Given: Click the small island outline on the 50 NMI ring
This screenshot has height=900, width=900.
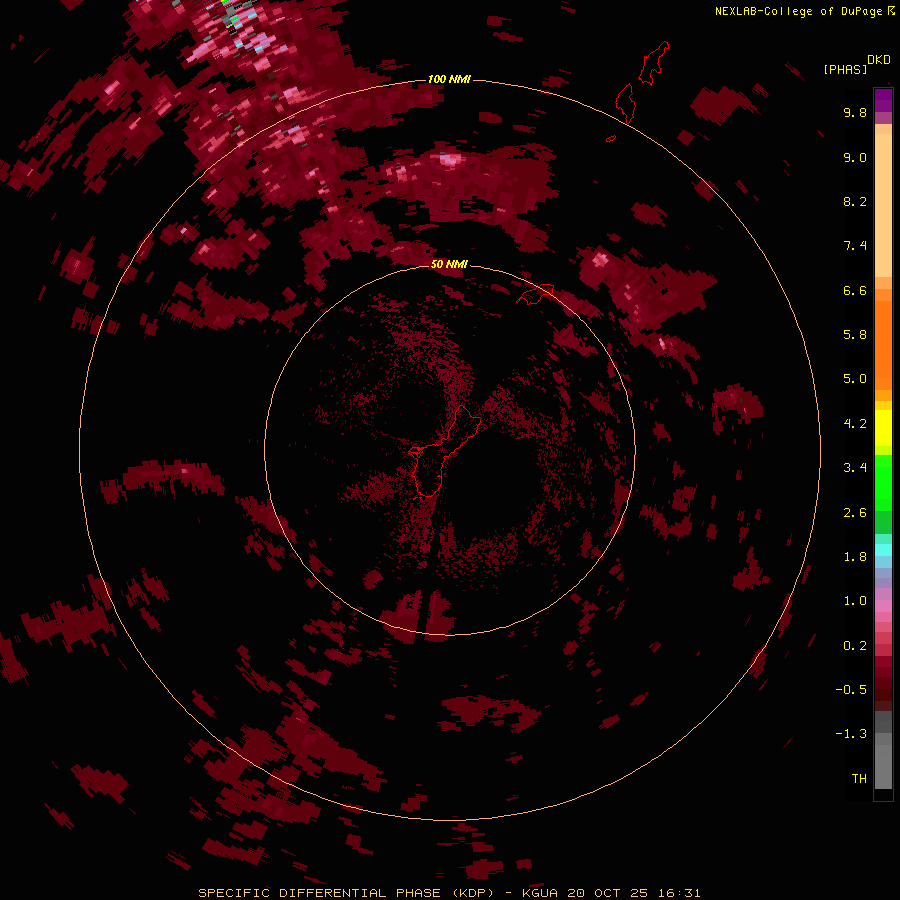Looking at the screenshot, I should click(x=536, y=293).
